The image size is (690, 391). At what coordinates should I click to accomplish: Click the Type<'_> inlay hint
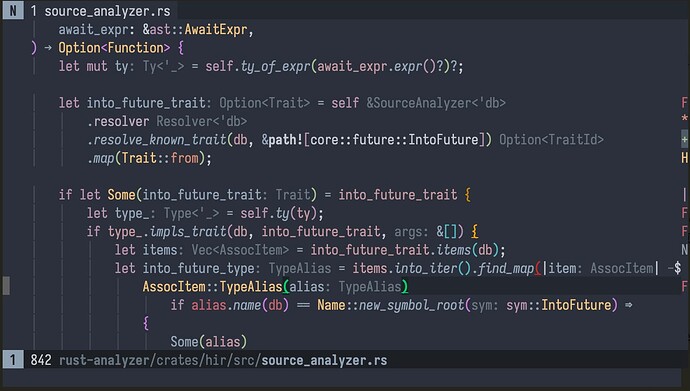point(191,213)
